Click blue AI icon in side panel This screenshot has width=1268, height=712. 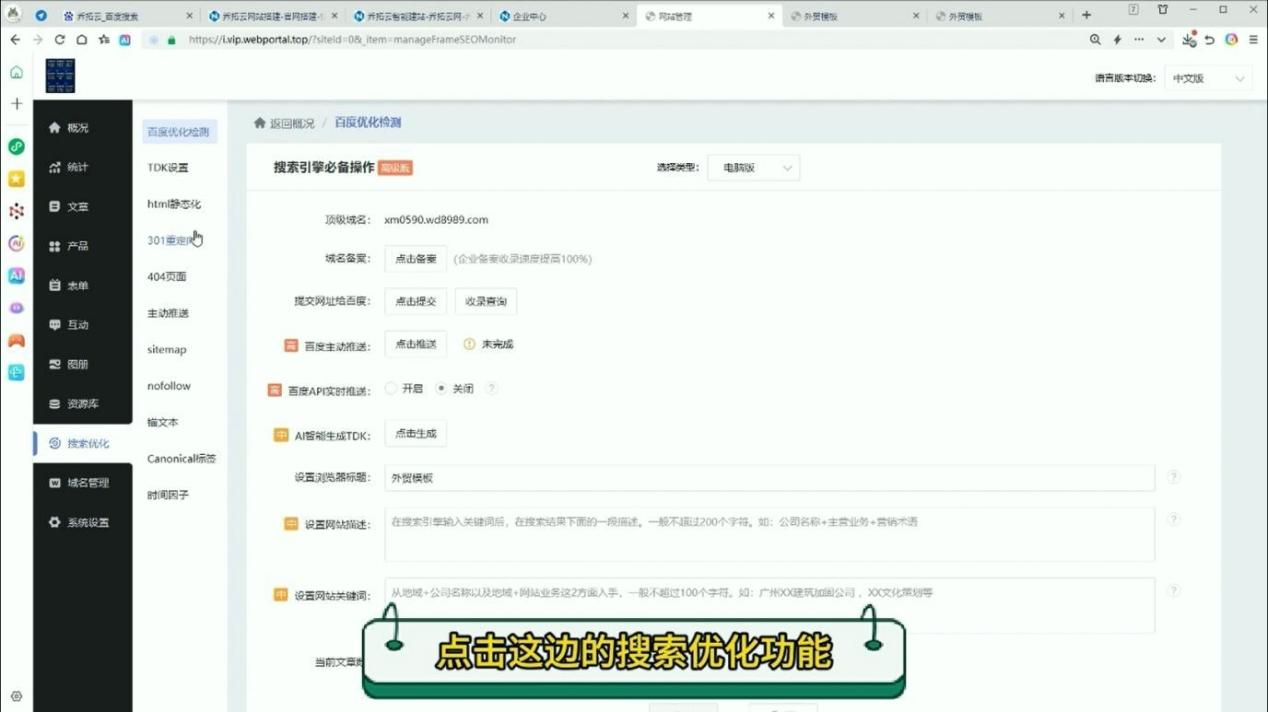click(x=16, y=276)
